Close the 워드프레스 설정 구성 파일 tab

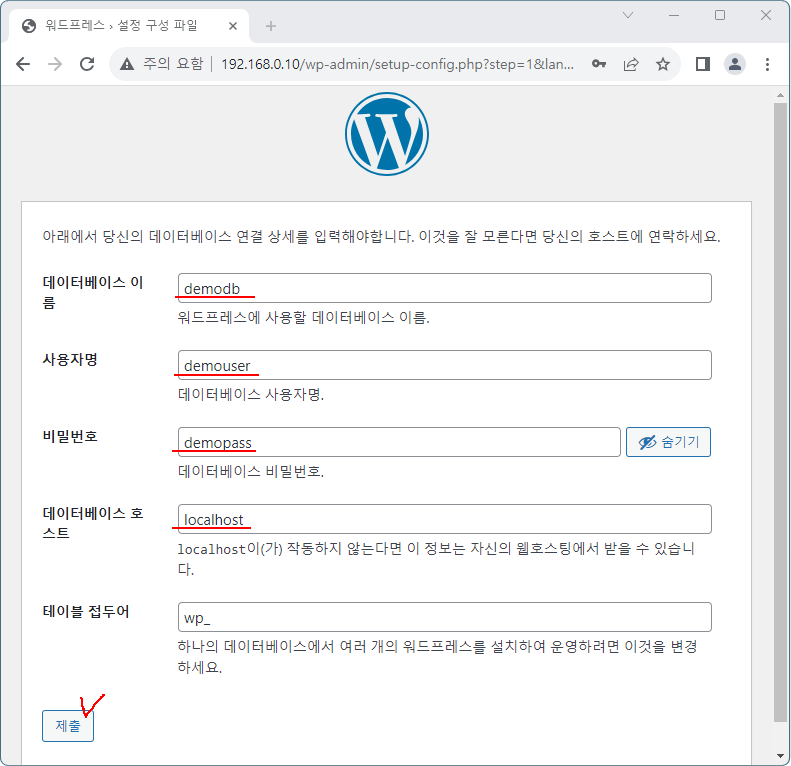[233, 26]
